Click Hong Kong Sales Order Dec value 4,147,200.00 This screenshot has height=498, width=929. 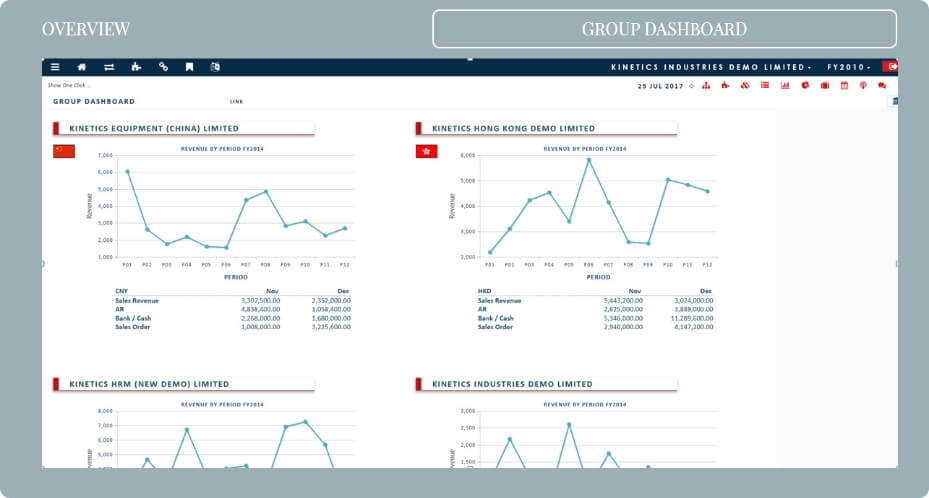(x=694, y=327)
